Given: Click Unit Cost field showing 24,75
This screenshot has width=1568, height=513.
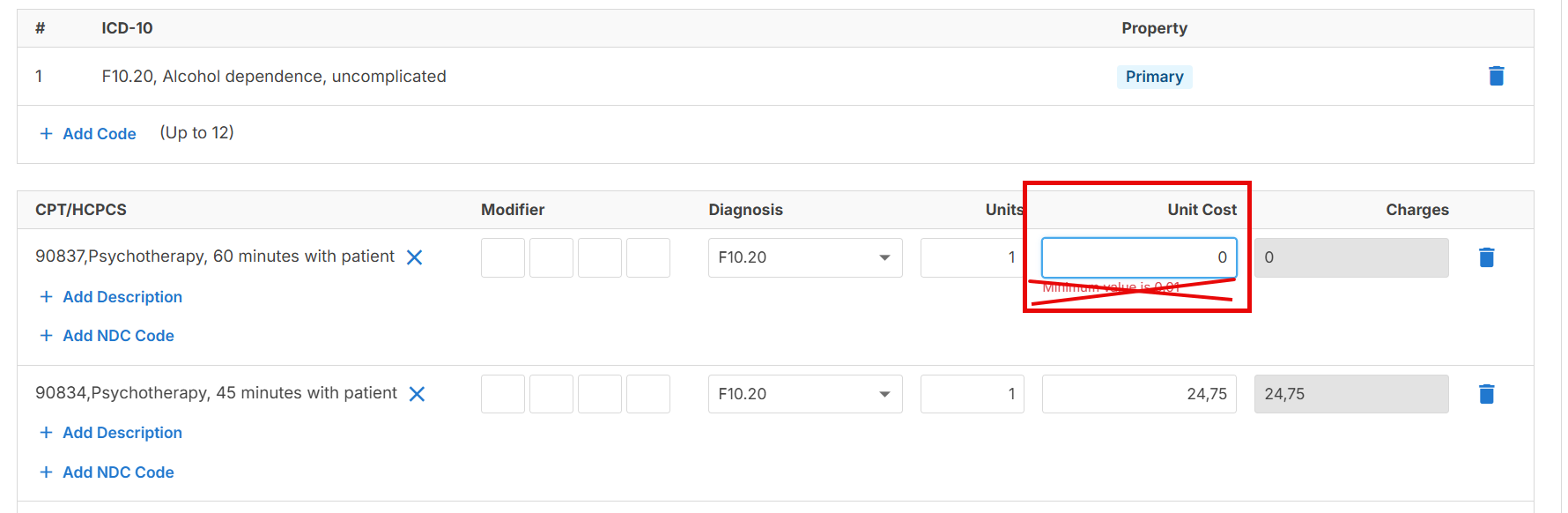Looking at the screenshot, I should (1139, 394).
